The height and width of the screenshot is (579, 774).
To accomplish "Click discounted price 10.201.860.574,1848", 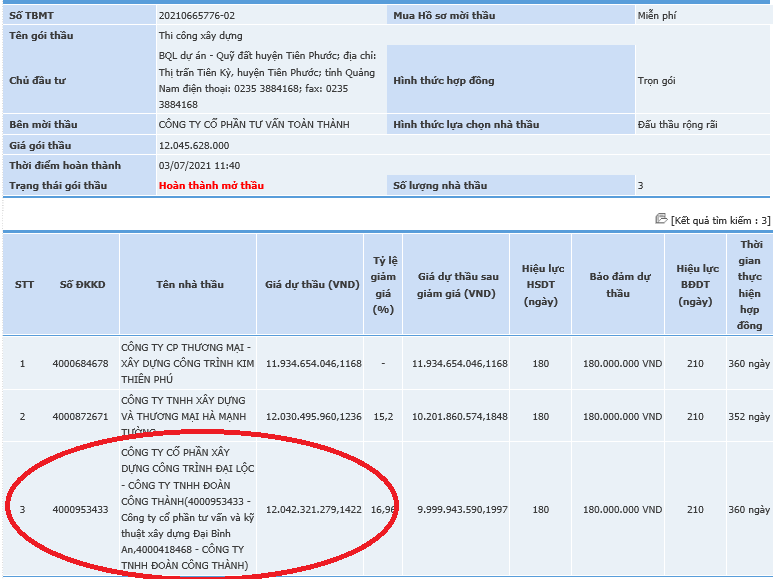I will tap(460, 417).
